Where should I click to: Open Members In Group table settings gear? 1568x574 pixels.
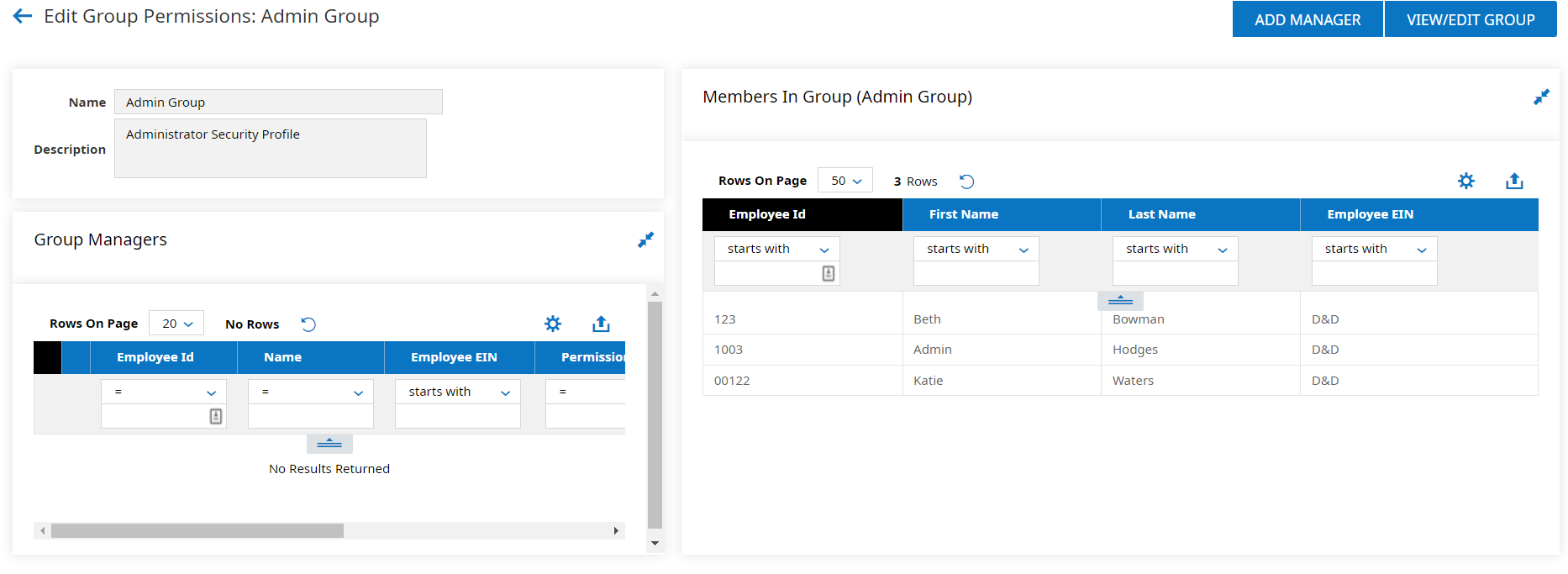tap(1465, 182)
